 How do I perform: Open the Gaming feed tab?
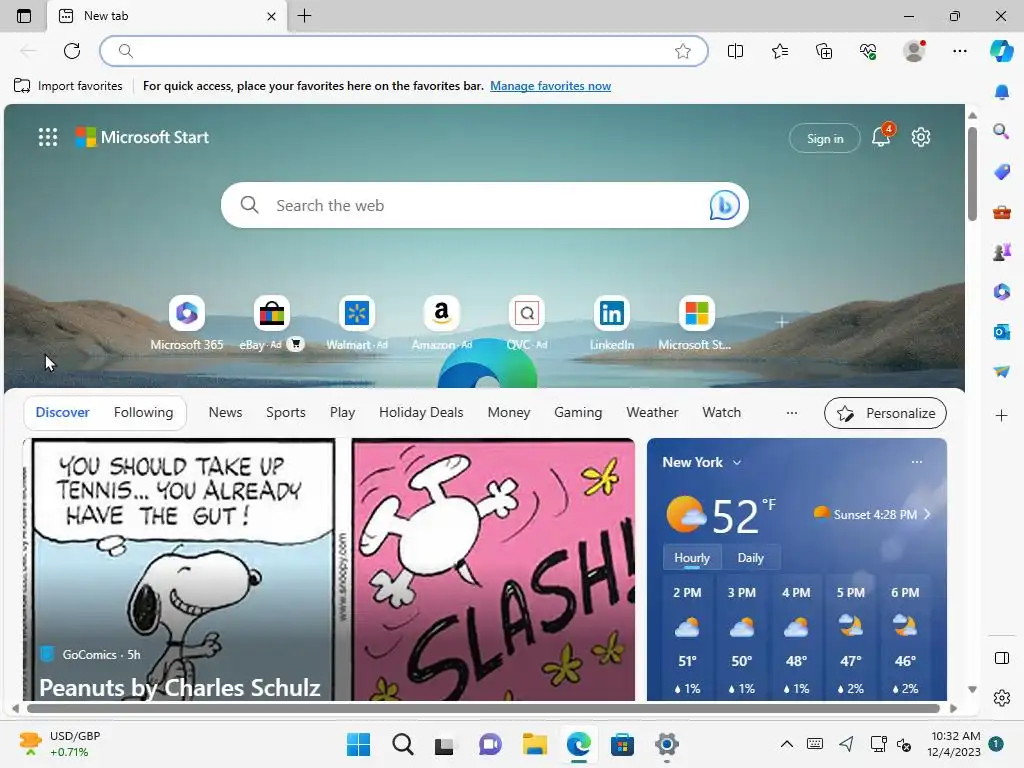click(578, 412)
